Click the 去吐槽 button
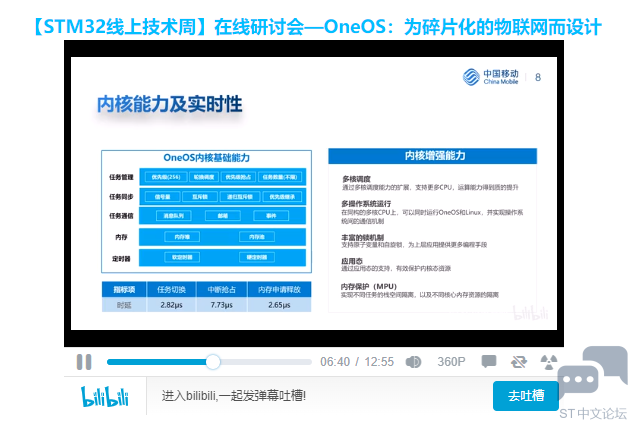The image size is (636, 429). point(526,396)
